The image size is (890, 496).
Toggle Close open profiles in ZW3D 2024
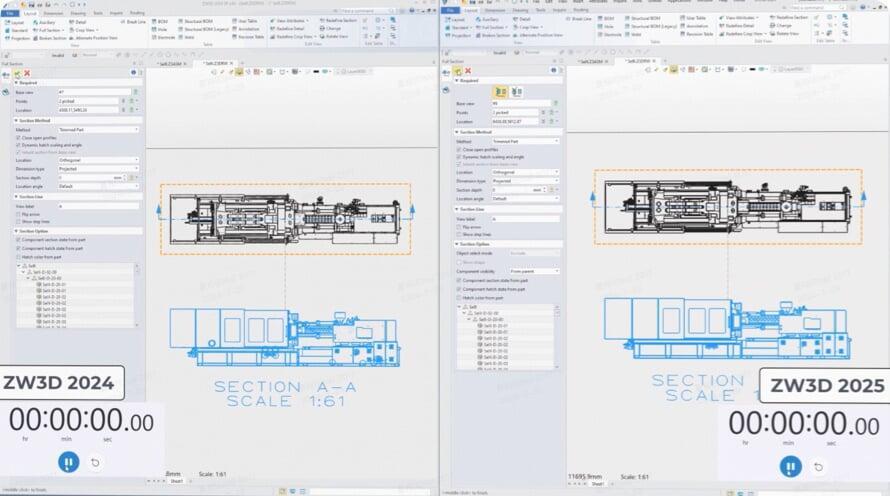19,138
